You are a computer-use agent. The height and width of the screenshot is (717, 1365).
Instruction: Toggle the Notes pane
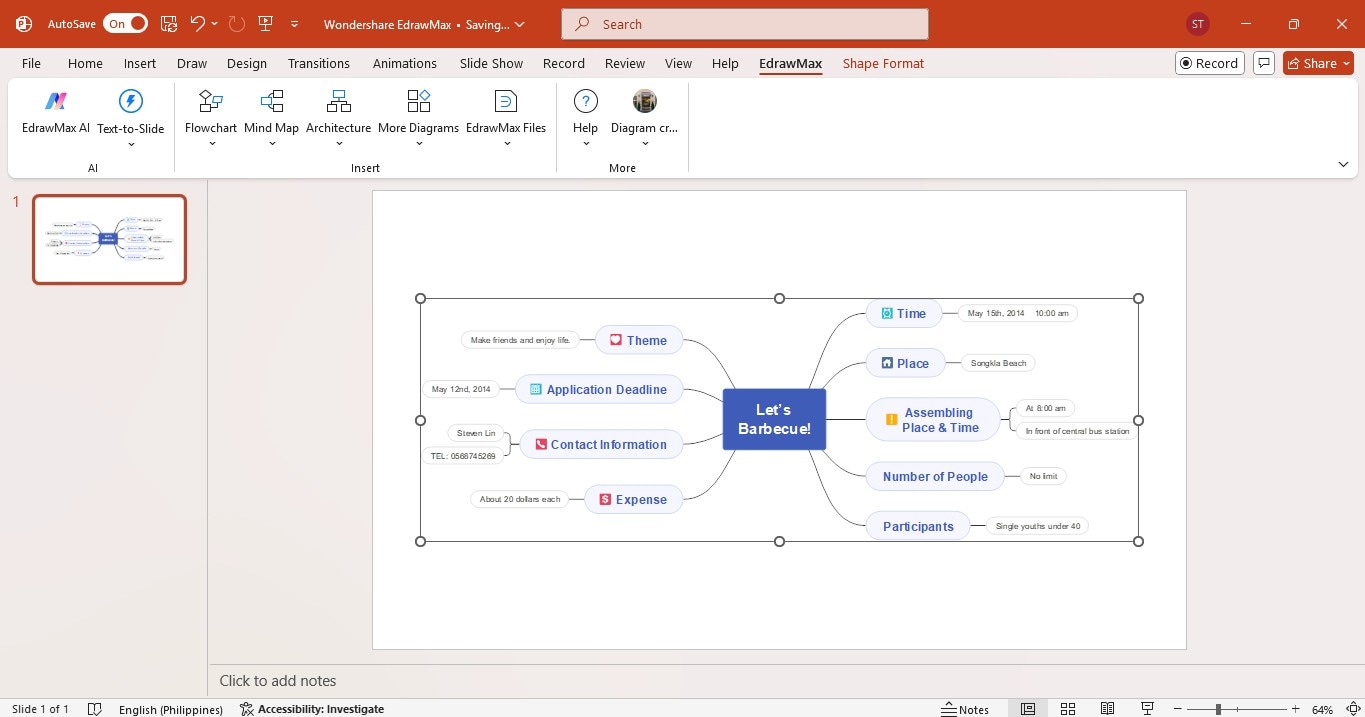965,709
